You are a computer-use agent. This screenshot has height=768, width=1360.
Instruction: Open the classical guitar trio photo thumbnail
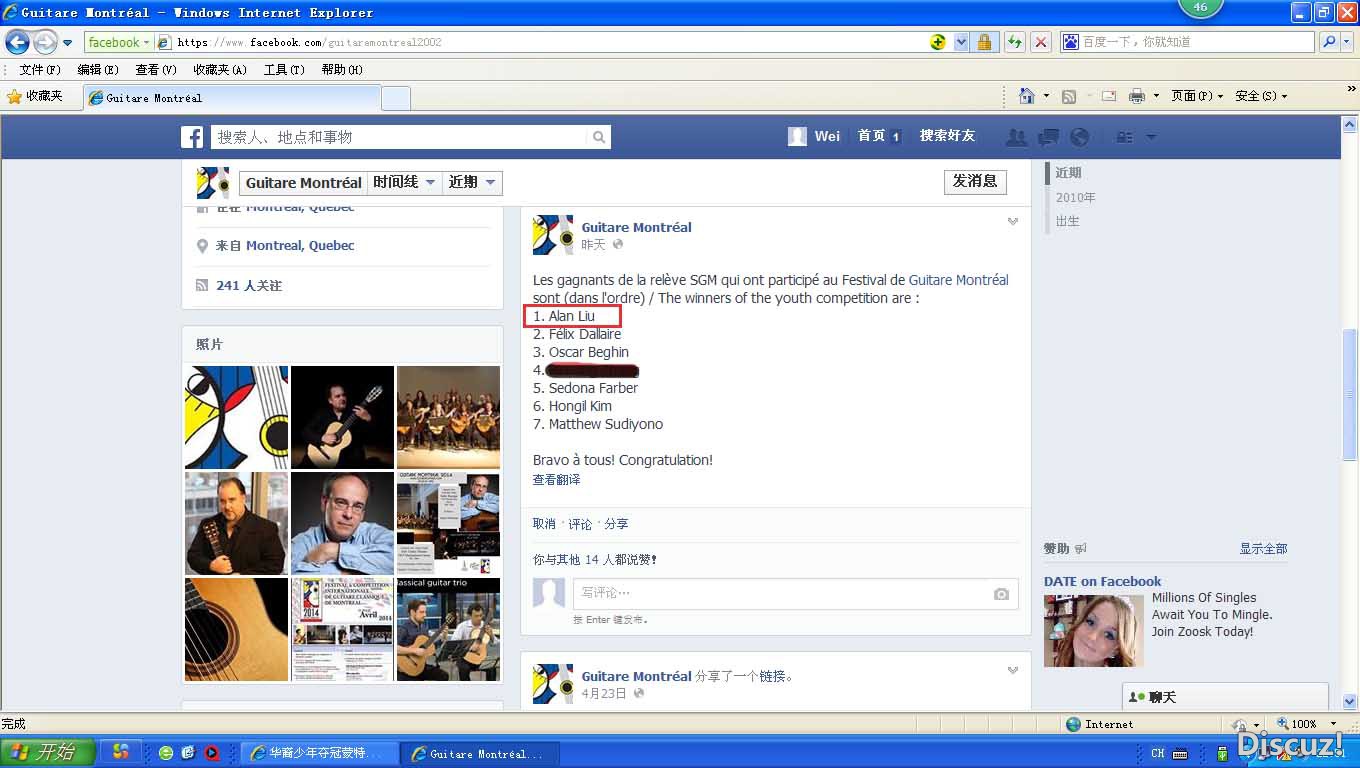tap(448, 629)
